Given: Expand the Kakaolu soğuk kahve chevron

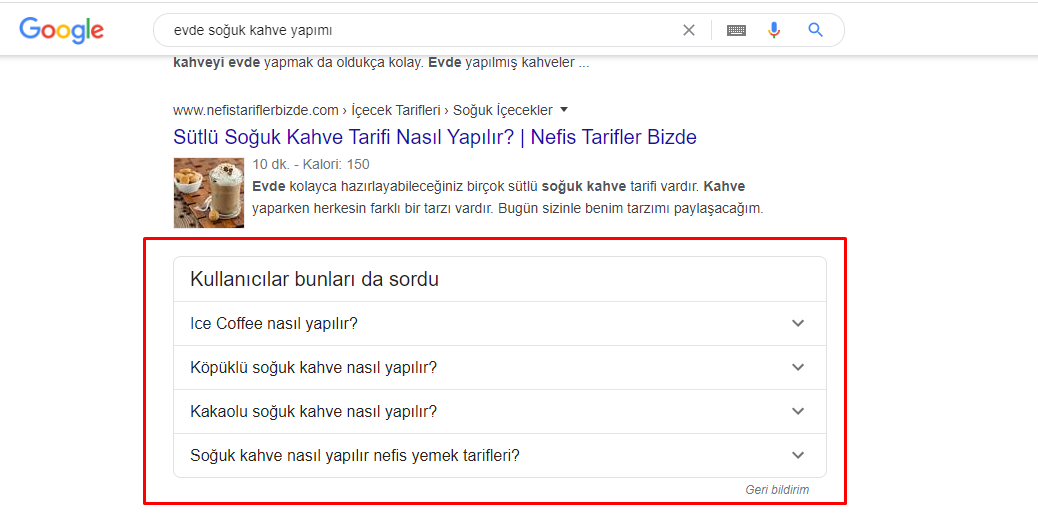Looking at the screenshot, I should 798,412.
